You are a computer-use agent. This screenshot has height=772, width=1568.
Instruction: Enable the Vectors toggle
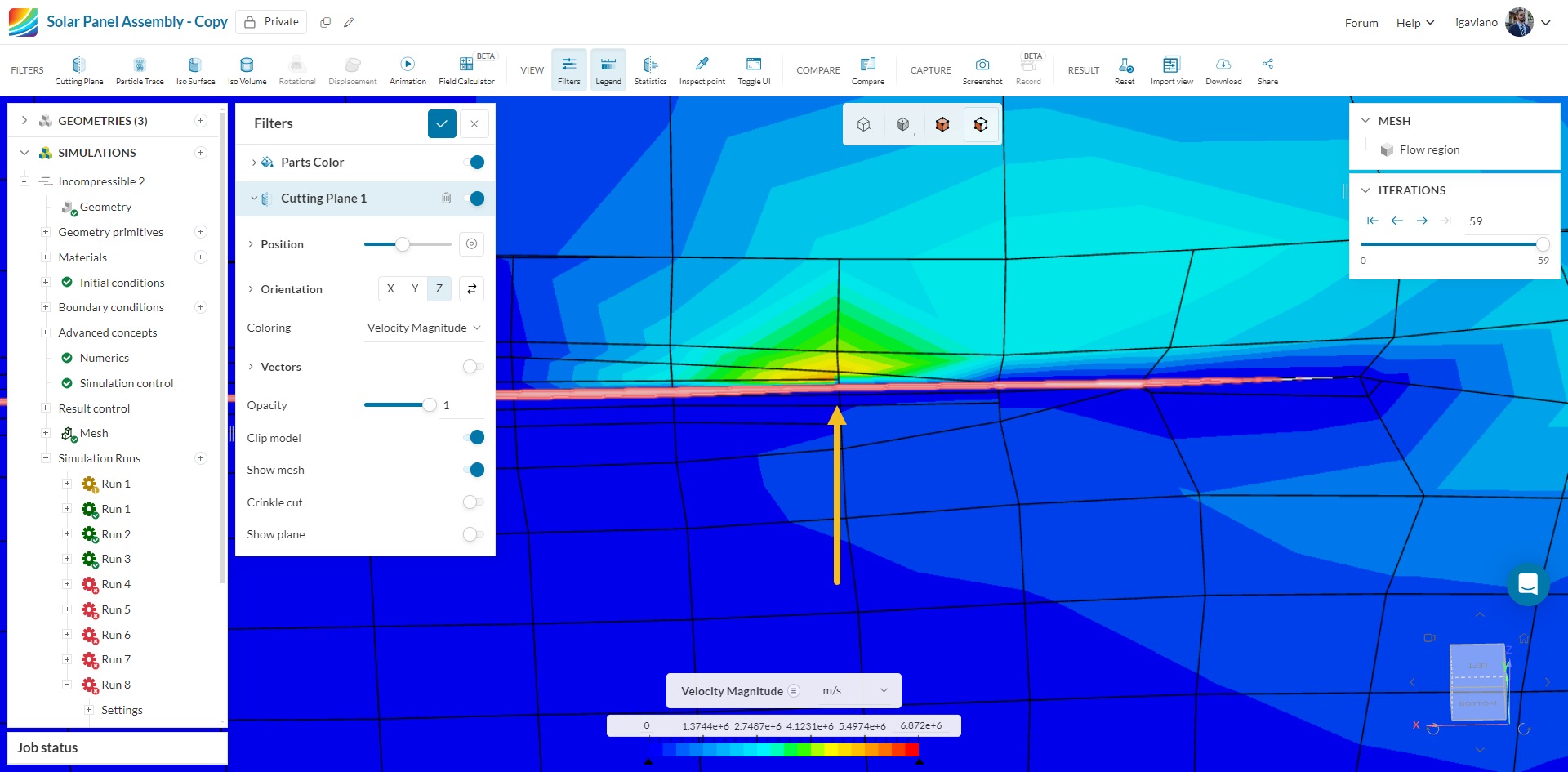[473, 367]
